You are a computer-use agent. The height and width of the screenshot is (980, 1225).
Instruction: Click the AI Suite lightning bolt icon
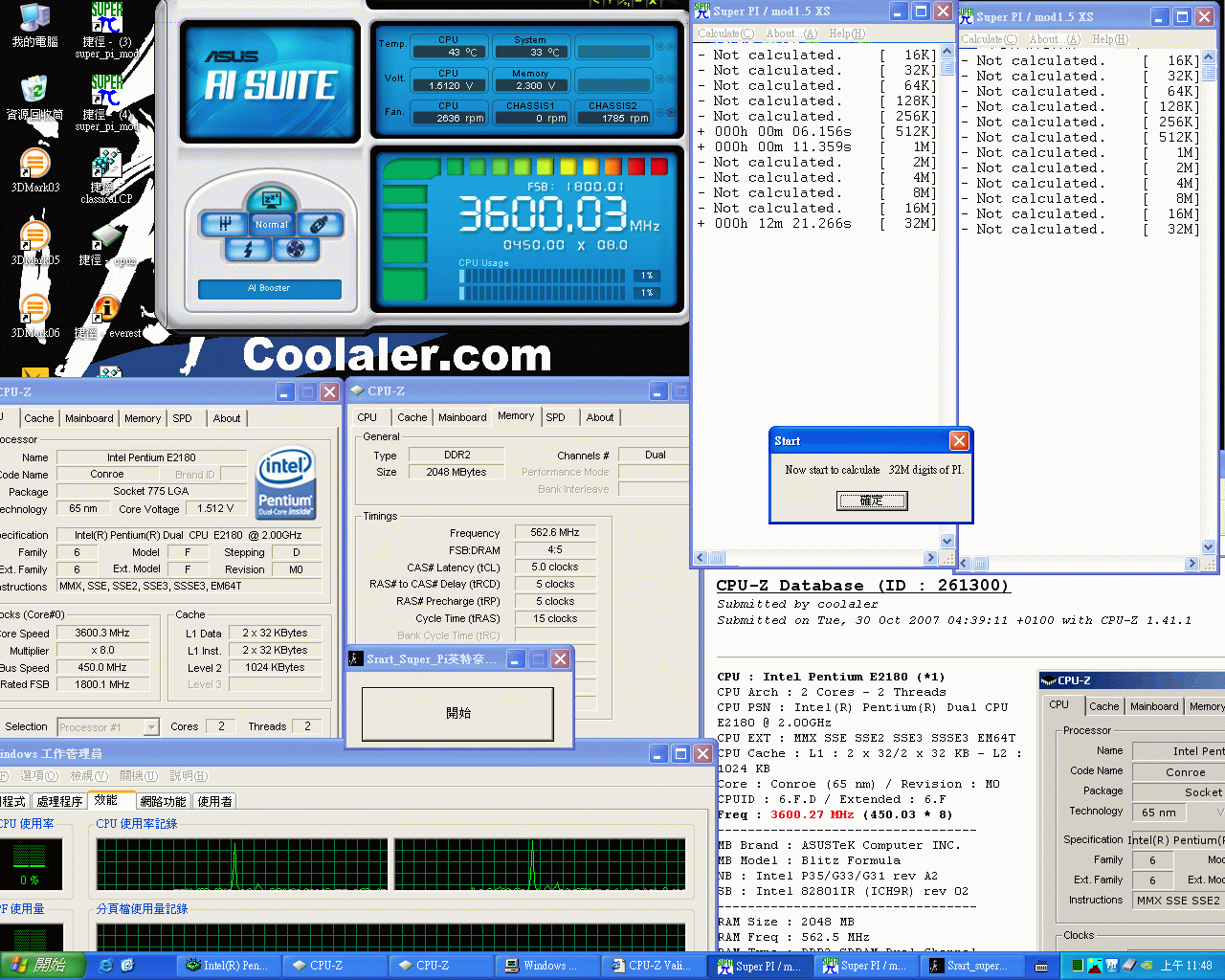pos(248,249)
